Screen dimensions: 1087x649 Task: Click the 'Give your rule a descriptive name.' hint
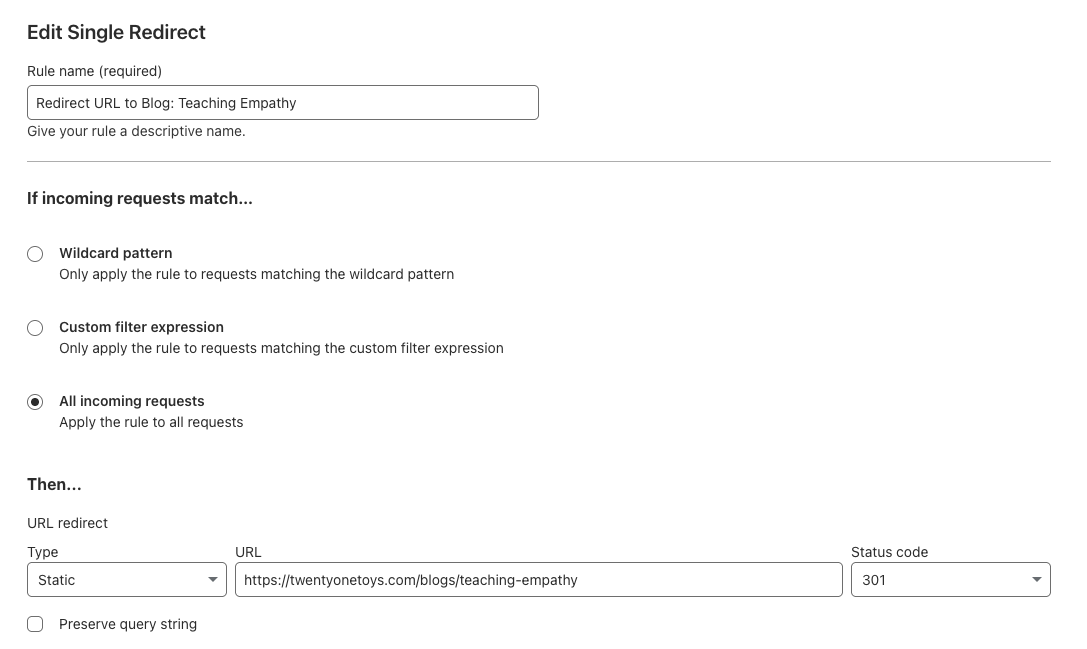(136, 131)
